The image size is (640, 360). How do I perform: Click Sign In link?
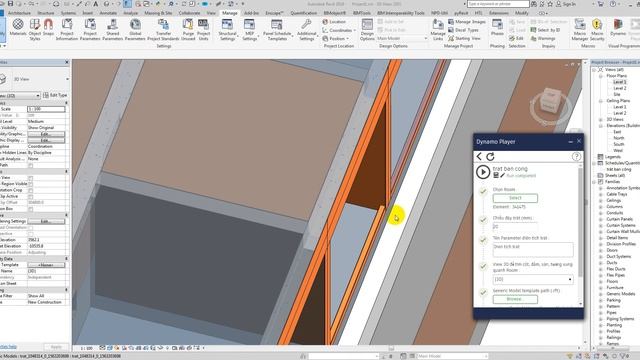569,4
